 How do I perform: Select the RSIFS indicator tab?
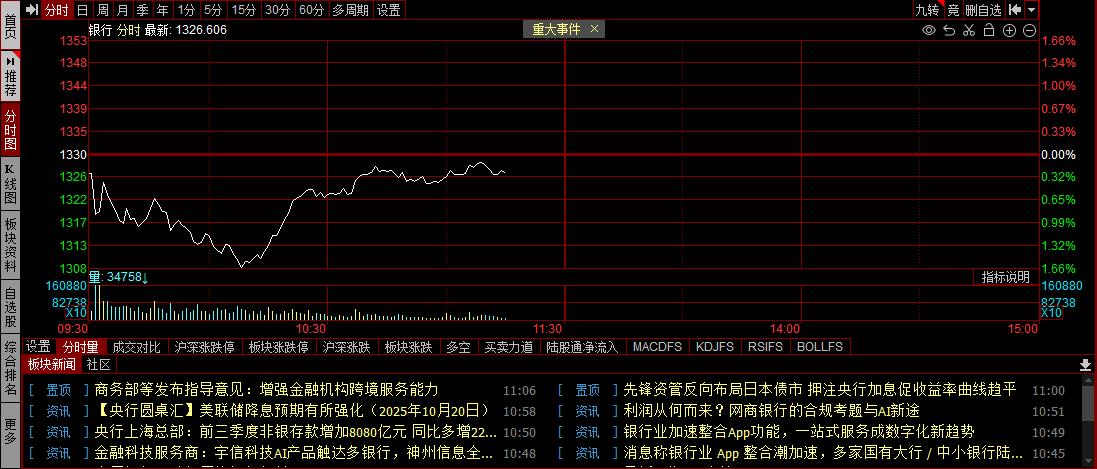(x=765, y=346)
